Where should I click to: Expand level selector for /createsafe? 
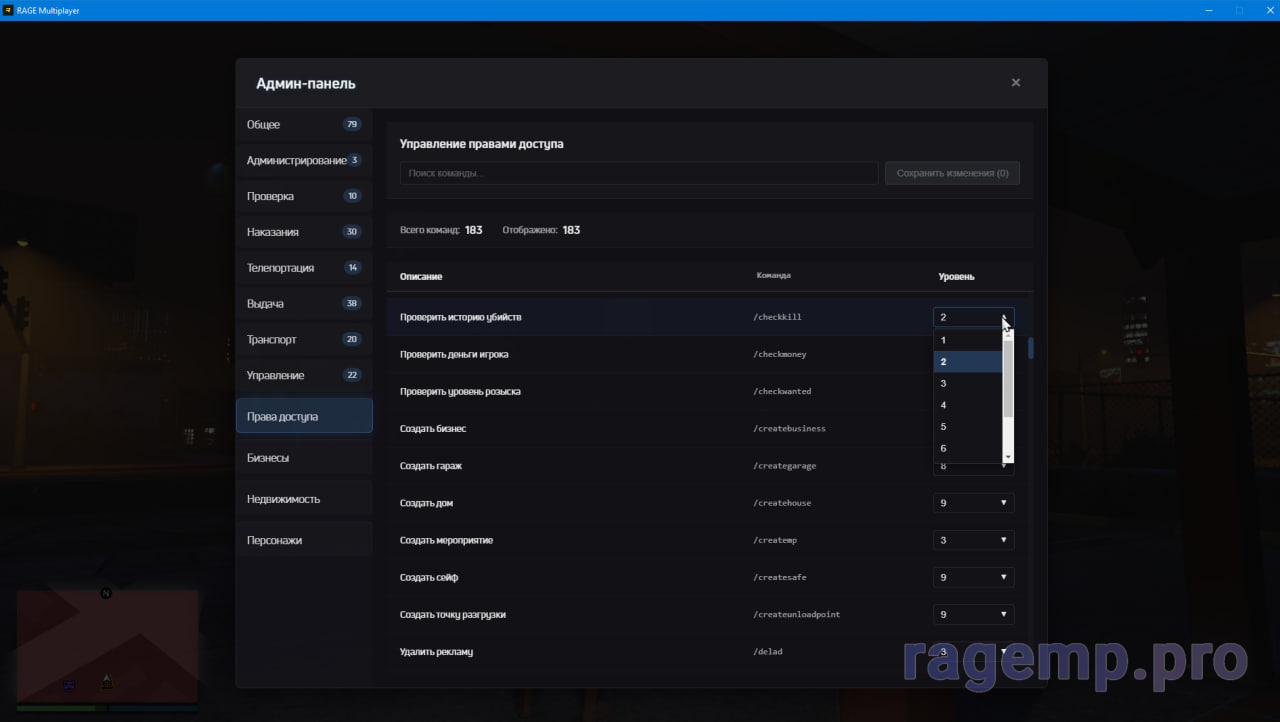(973, 577)
